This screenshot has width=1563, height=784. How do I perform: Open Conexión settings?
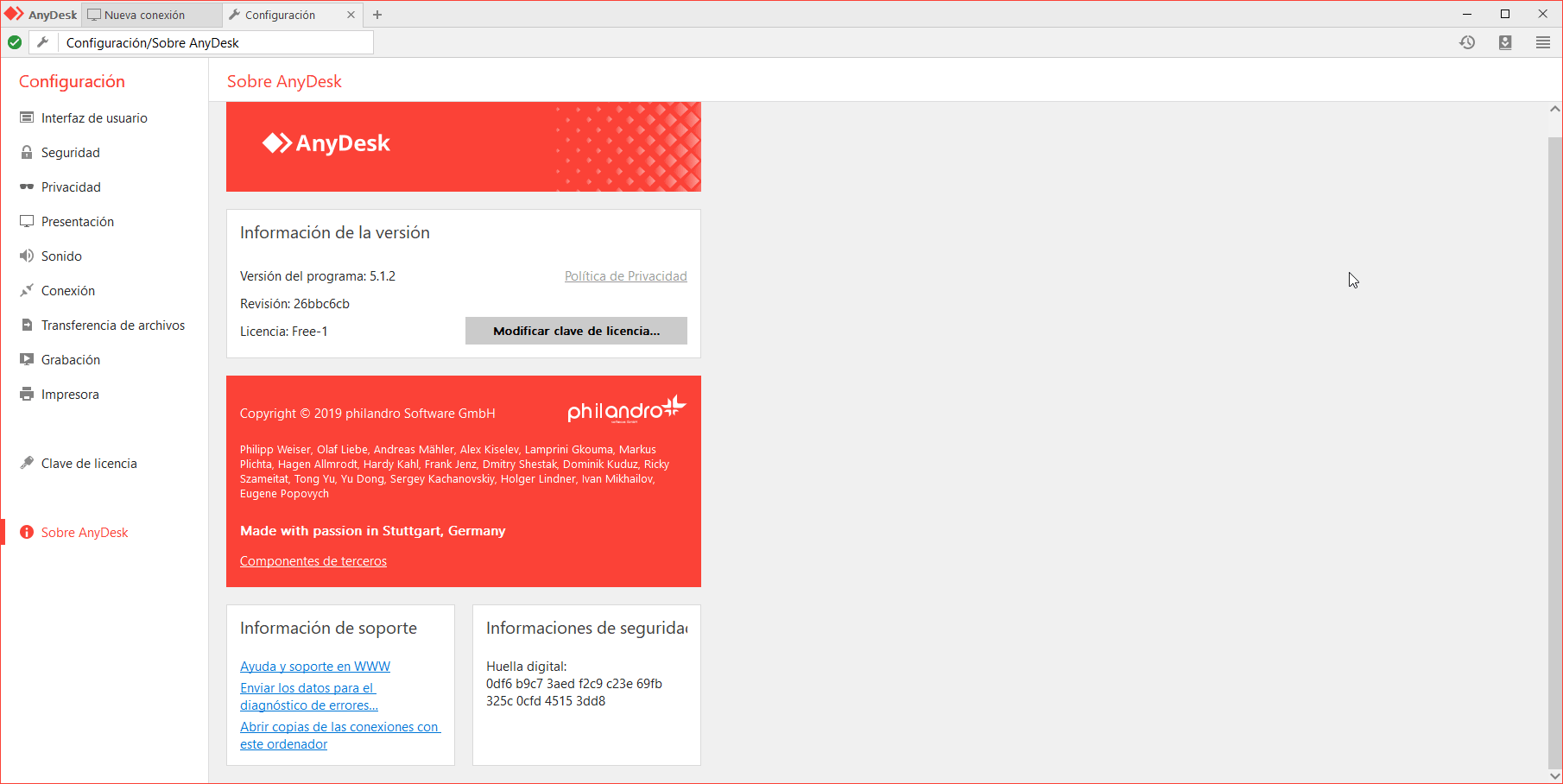68,291
